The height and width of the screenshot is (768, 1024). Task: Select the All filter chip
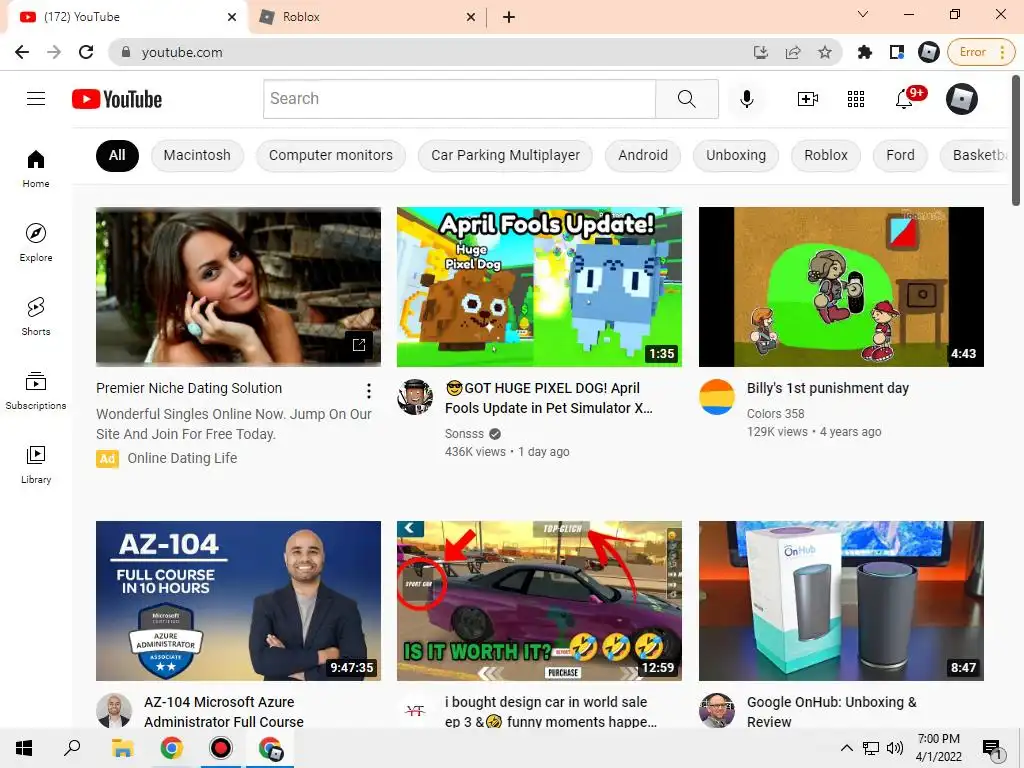pos(117,155)
